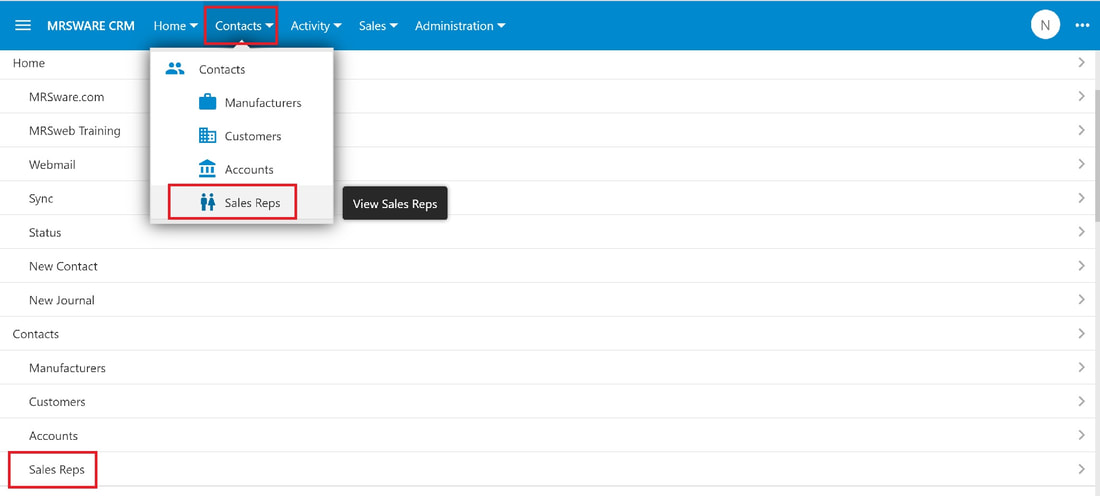The image size is (1100, 496).
Task: Open the Sales dropdown menu
Action: (378, 25)
